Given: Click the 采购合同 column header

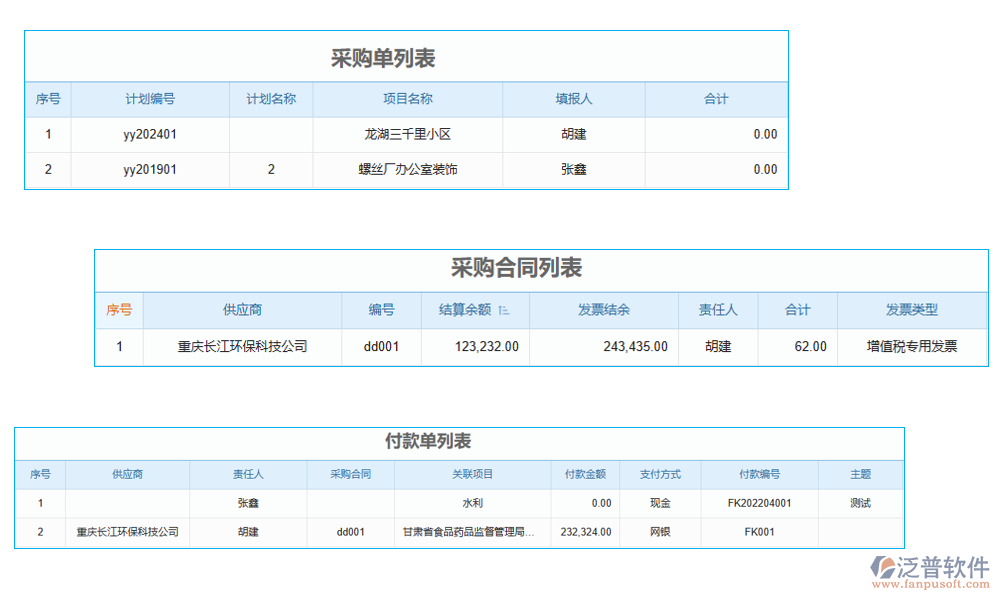Looking at the screenshot, I should [351, 474].
